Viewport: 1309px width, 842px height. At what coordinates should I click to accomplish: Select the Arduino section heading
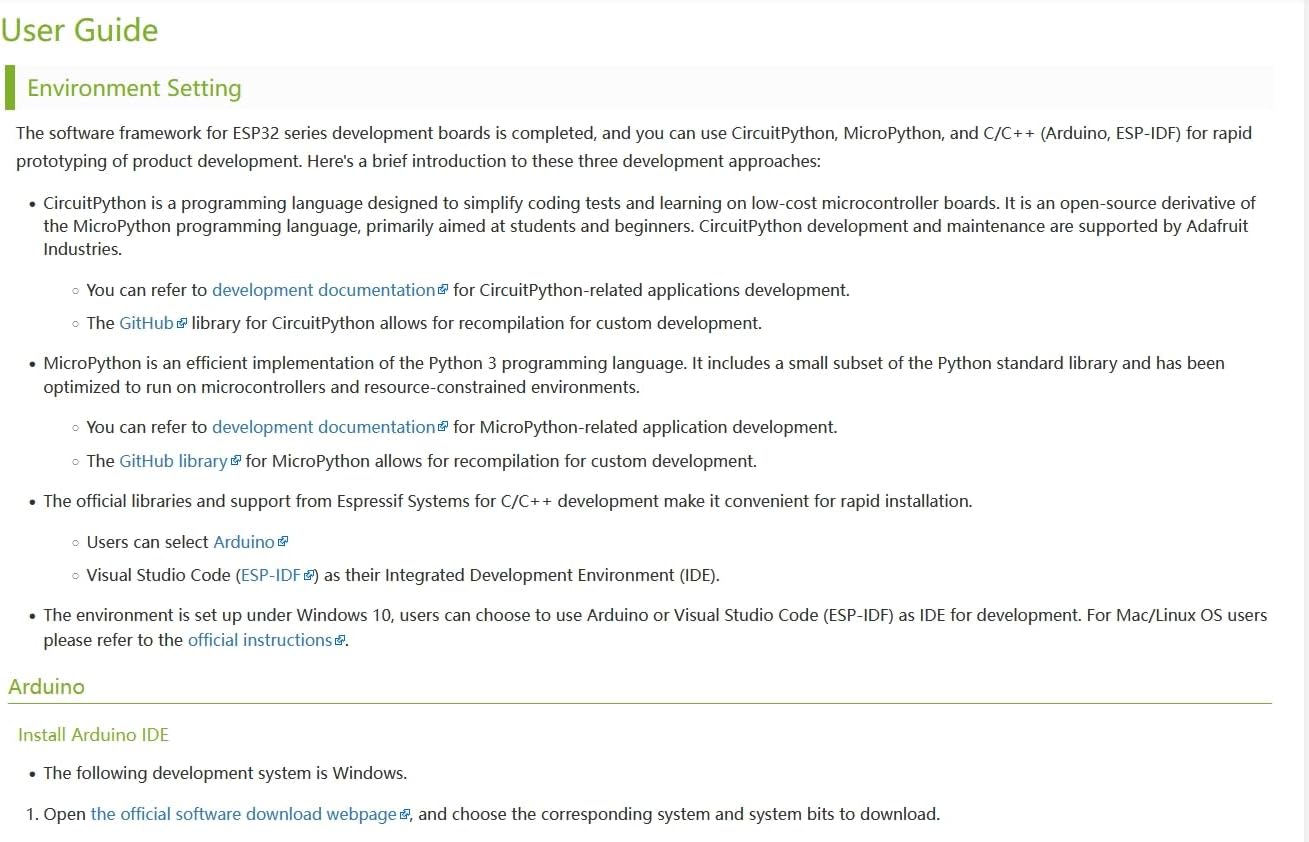(46, 687)
